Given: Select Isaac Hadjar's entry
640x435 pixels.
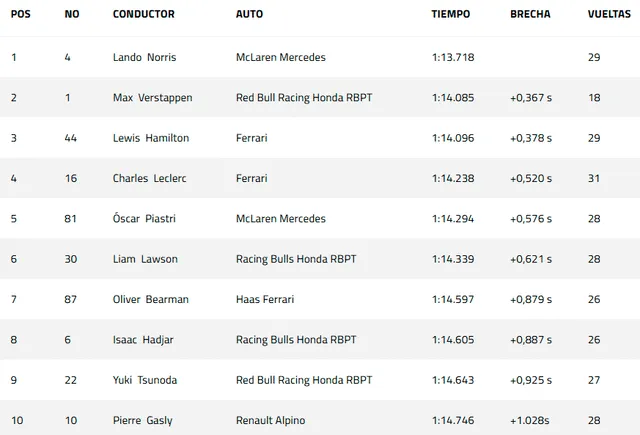Looking at the screenshot, I should (320, 340).
